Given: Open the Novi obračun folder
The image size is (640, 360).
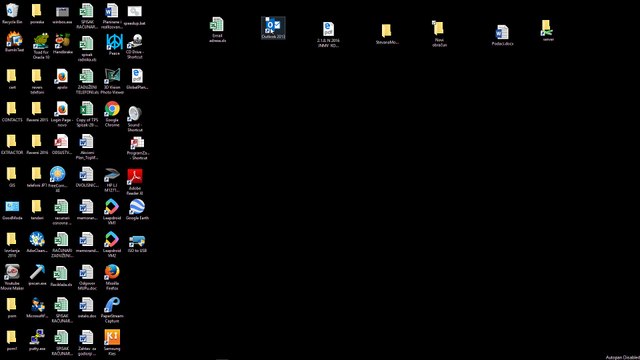Looking at the screenshot, I should (439, 34).
